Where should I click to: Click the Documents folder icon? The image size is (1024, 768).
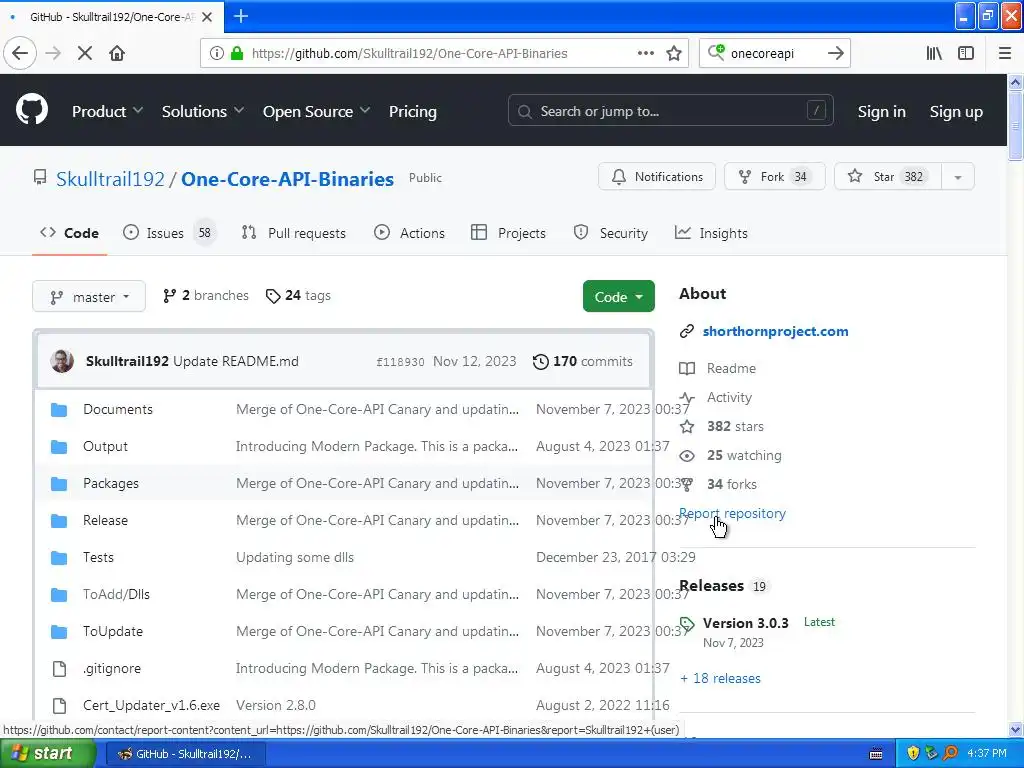59,409
